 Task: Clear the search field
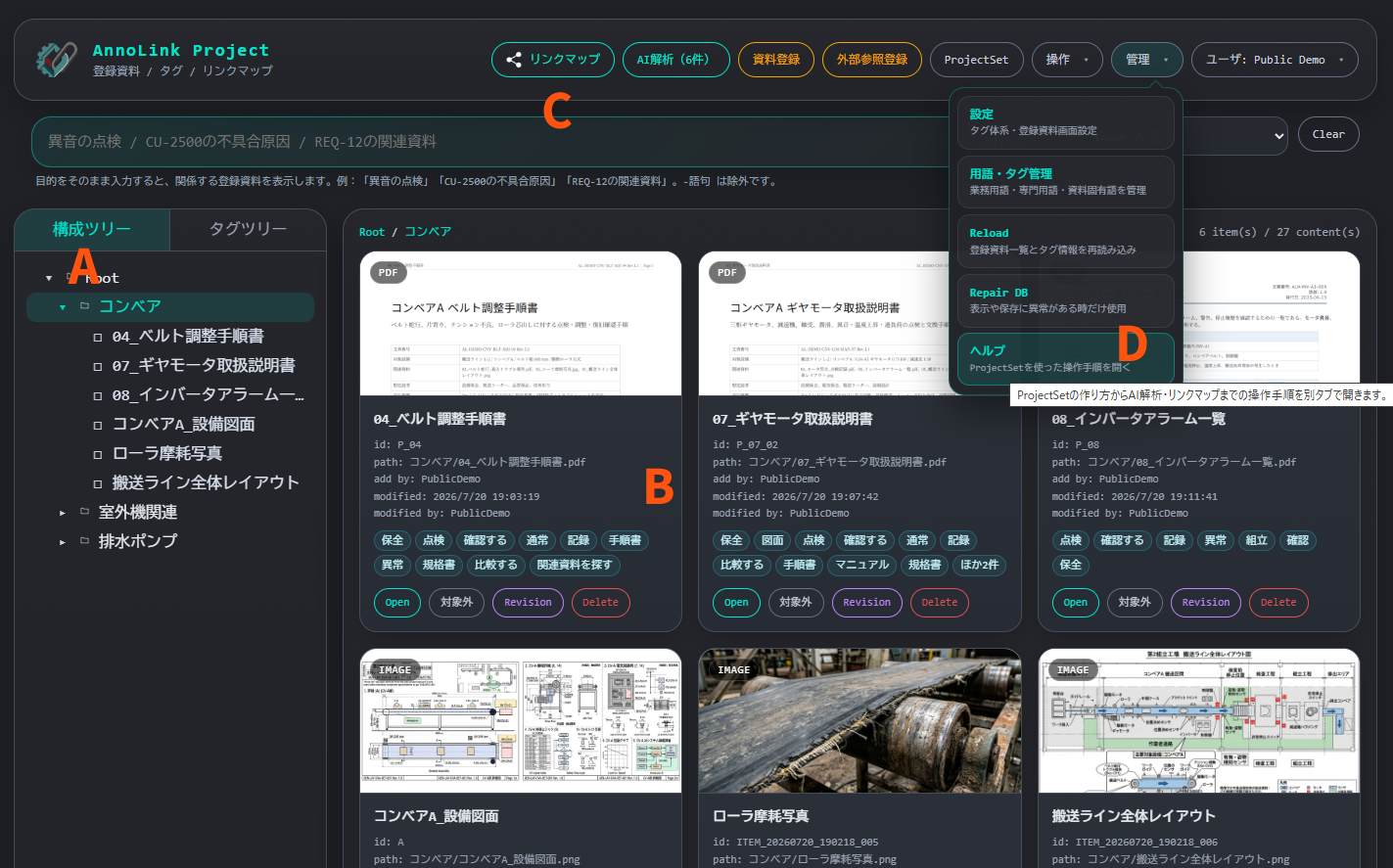[1328, 134]
